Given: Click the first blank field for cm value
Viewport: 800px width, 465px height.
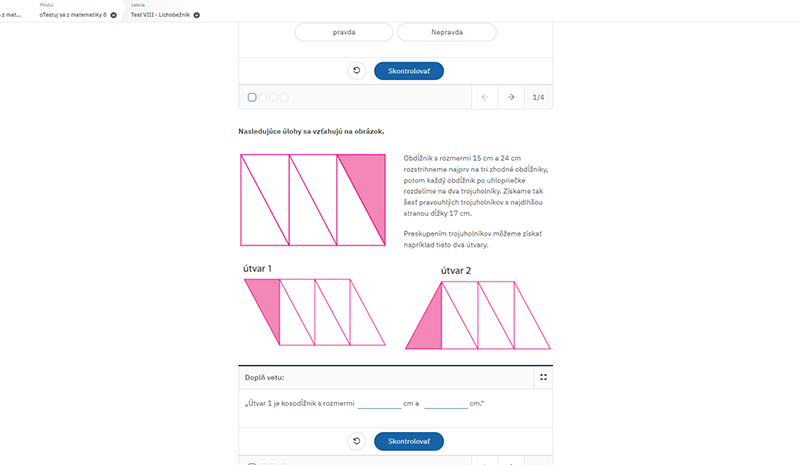Looking at the screenshot, I should (x=380, y=403).
